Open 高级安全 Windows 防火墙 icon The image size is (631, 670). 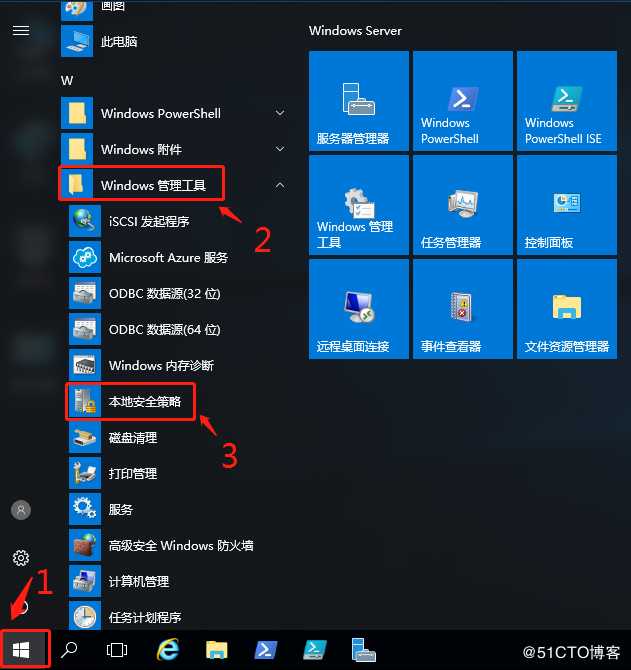[85, 545]
